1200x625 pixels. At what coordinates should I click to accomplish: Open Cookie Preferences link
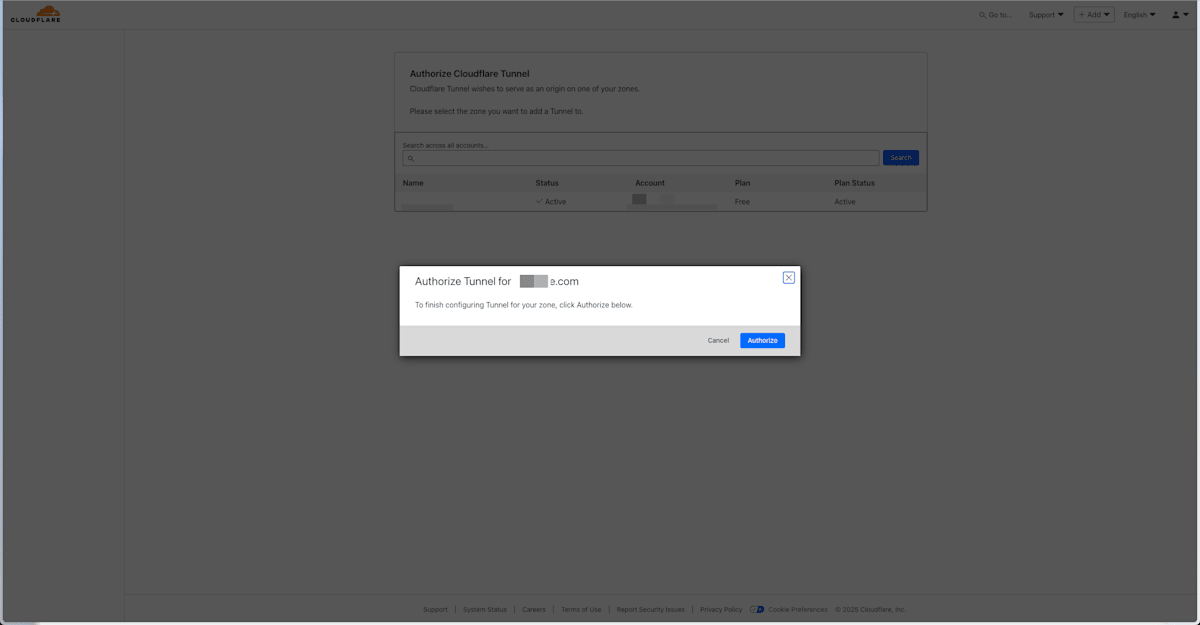(797, 609)
